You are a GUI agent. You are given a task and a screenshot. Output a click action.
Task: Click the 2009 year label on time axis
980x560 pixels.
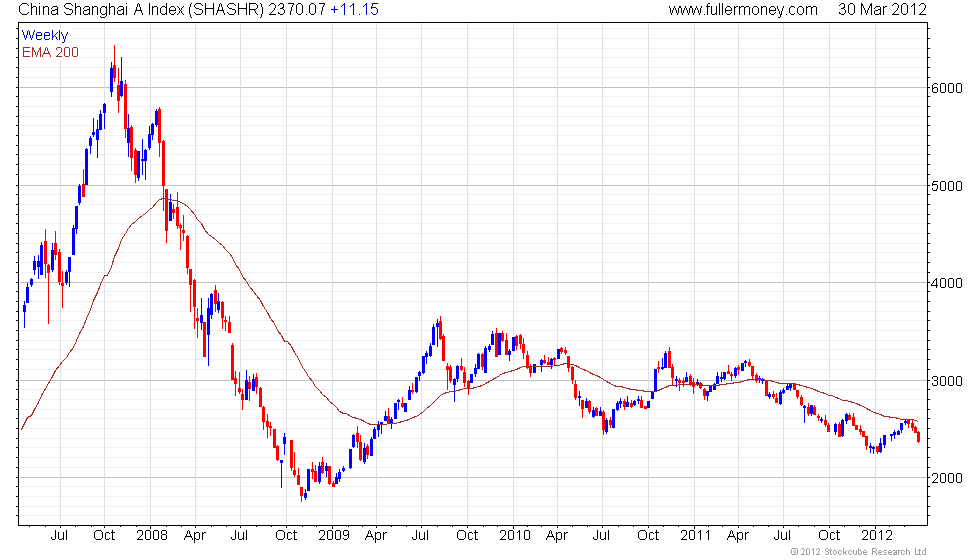click(334, 536)
